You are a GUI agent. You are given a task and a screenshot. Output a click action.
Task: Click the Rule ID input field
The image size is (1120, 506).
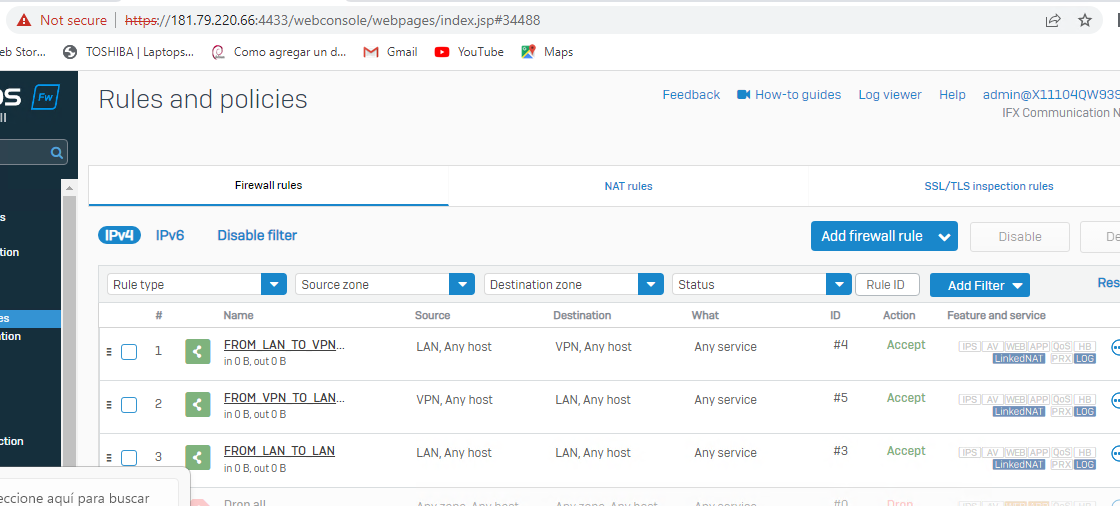point(887,285)
